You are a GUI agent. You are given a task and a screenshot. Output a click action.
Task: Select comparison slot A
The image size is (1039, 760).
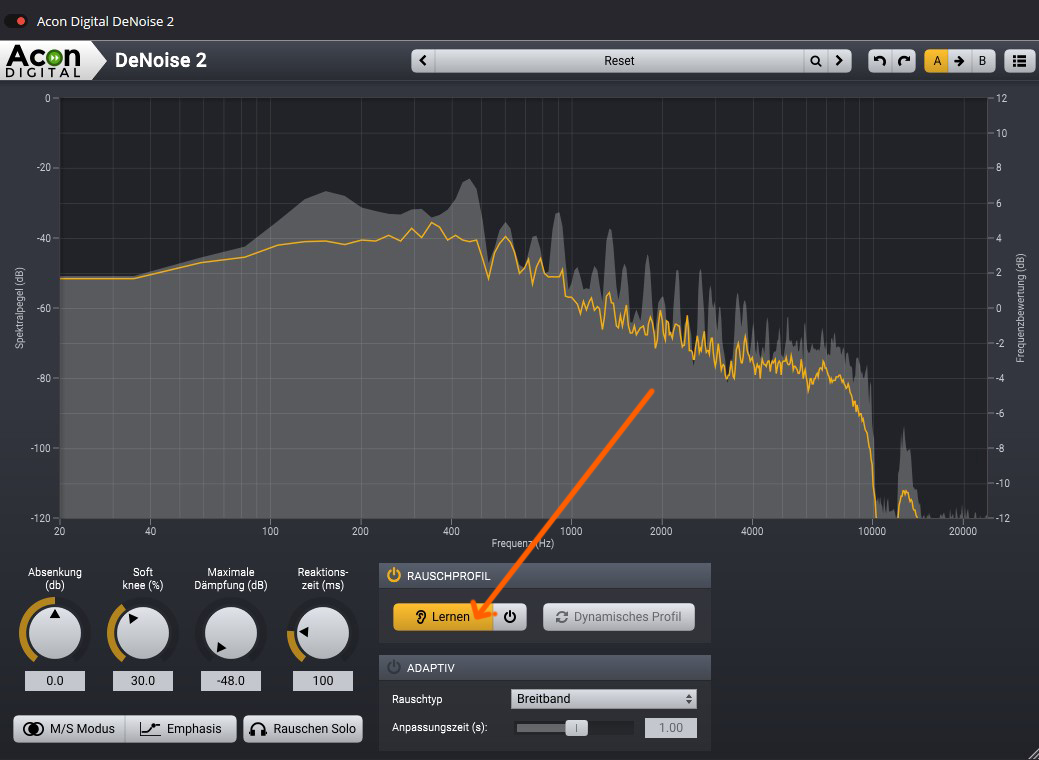point(936,60)
